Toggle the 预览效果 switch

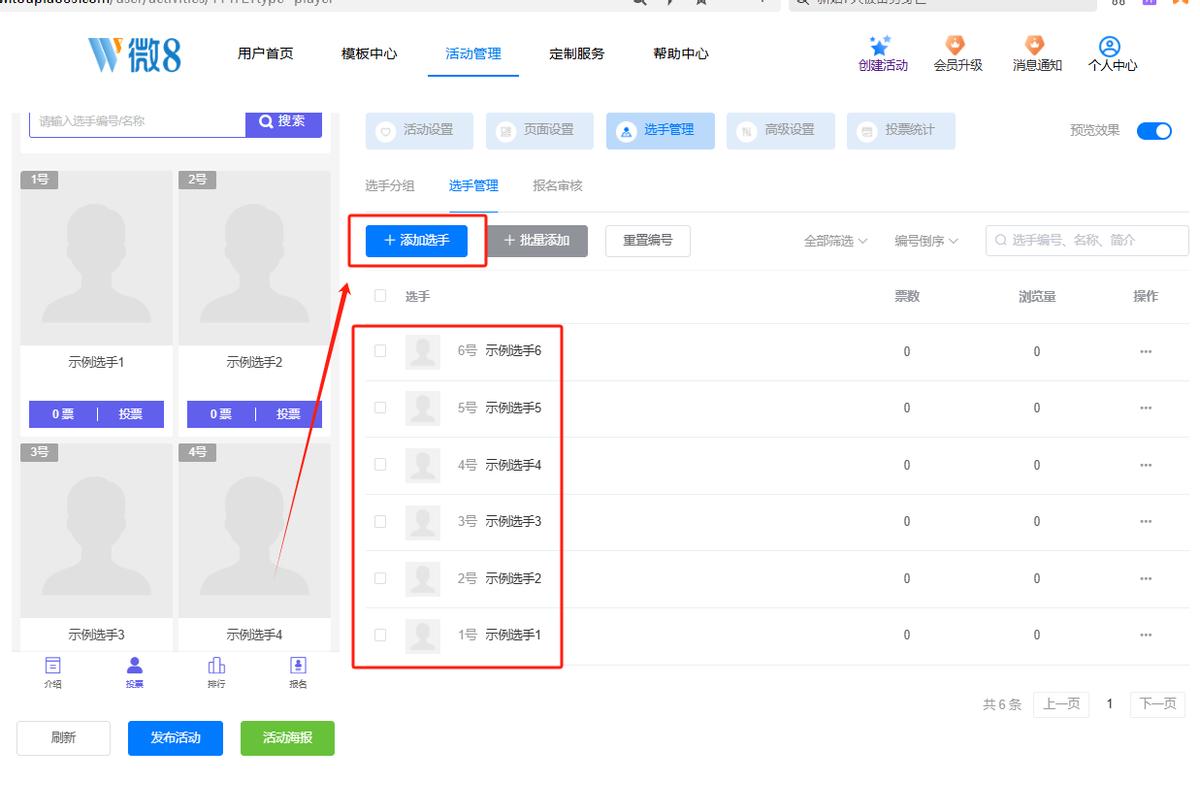point(1154,130)
